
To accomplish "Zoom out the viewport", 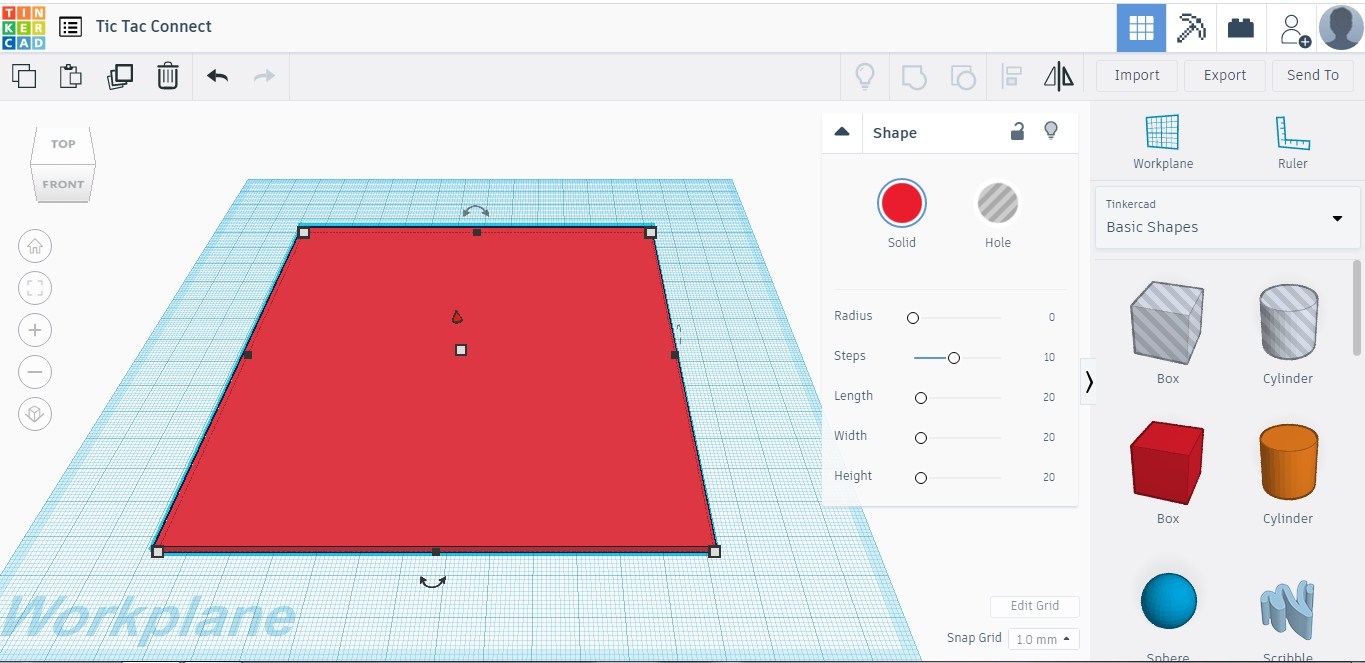I will tap(35, 372).
